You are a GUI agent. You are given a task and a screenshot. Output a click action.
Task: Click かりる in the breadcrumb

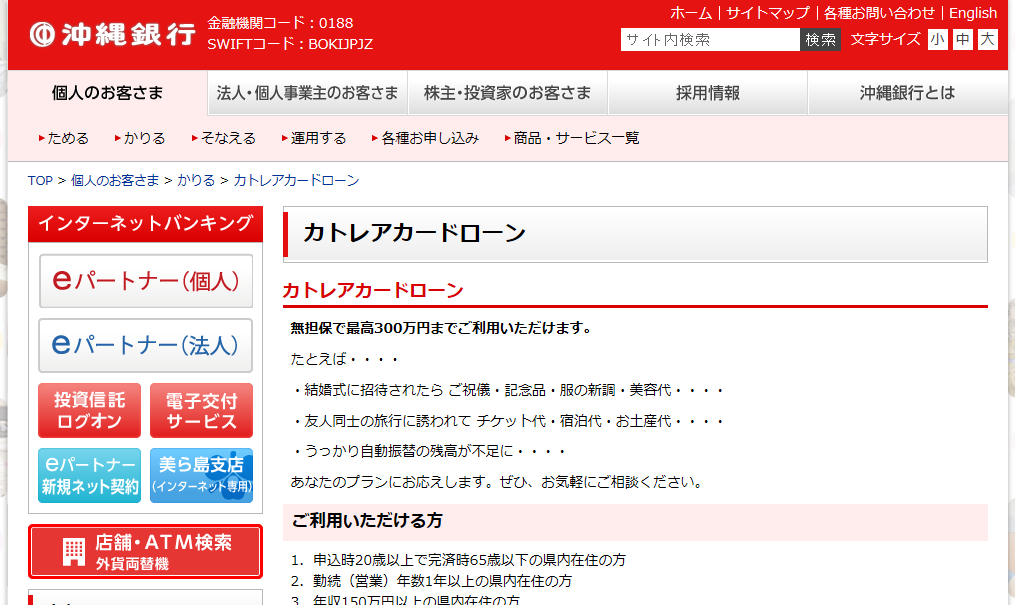pos(196,181)
